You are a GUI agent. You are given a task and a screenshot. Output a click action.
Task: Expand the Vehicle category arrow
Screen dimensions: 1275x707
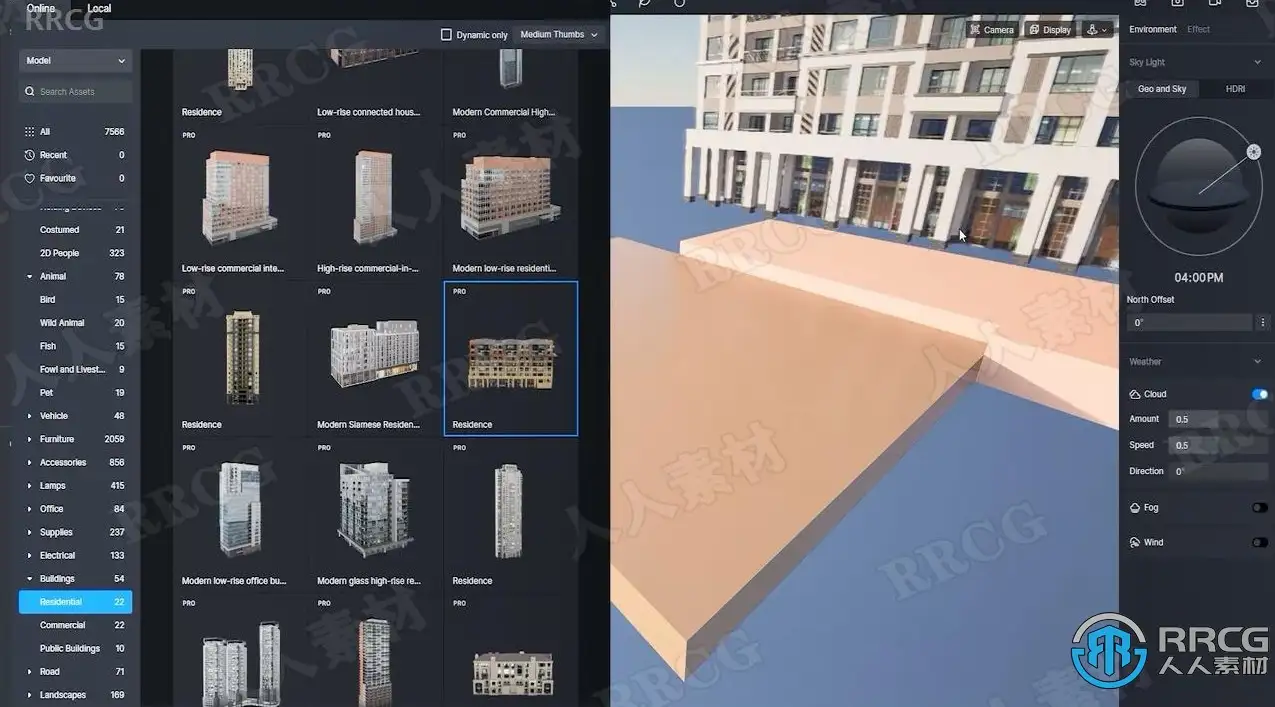29,416
